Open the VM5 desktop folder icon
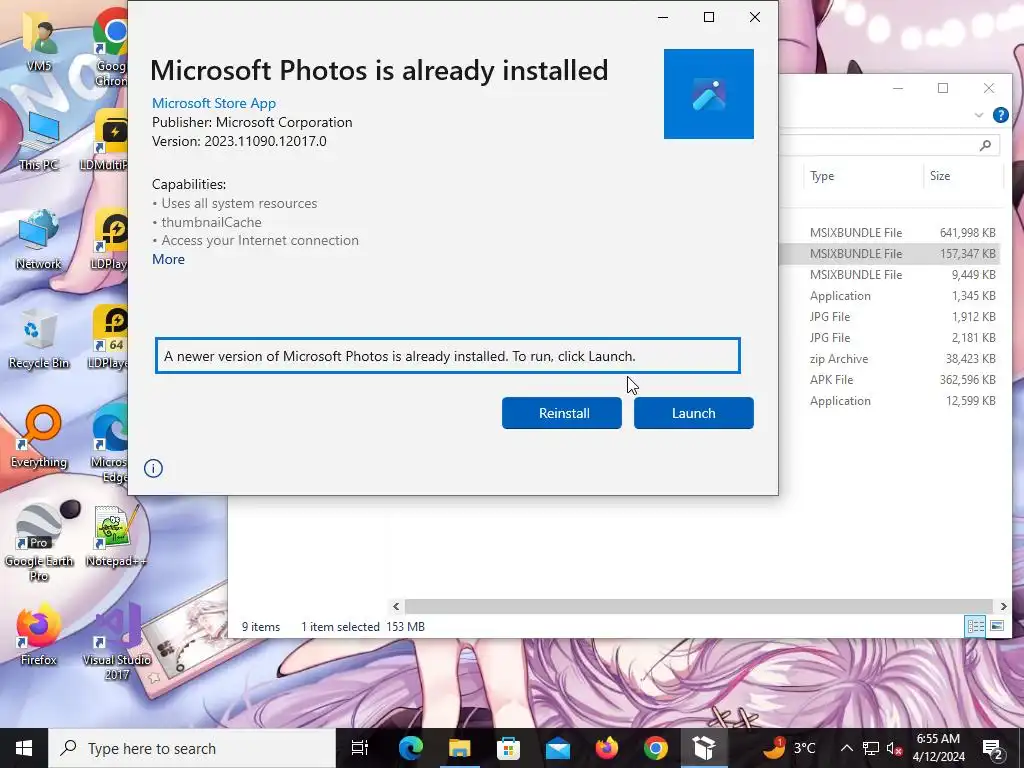1024x768 pixels. tap(39, 40)
